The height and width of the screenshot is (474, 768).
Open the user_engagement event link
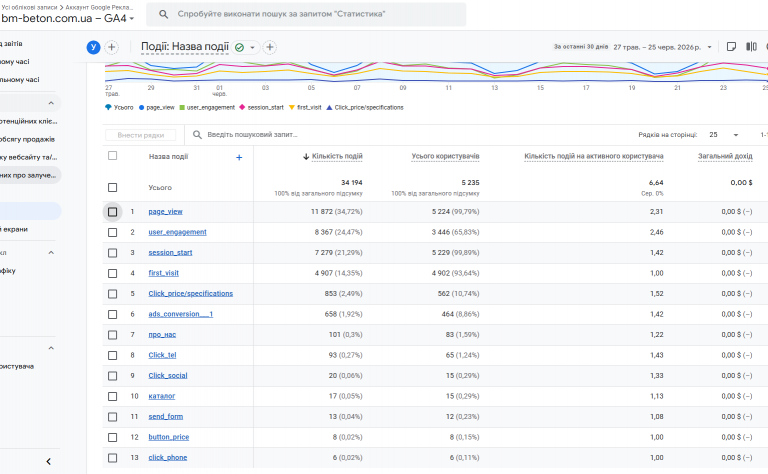tap(177, 232)
